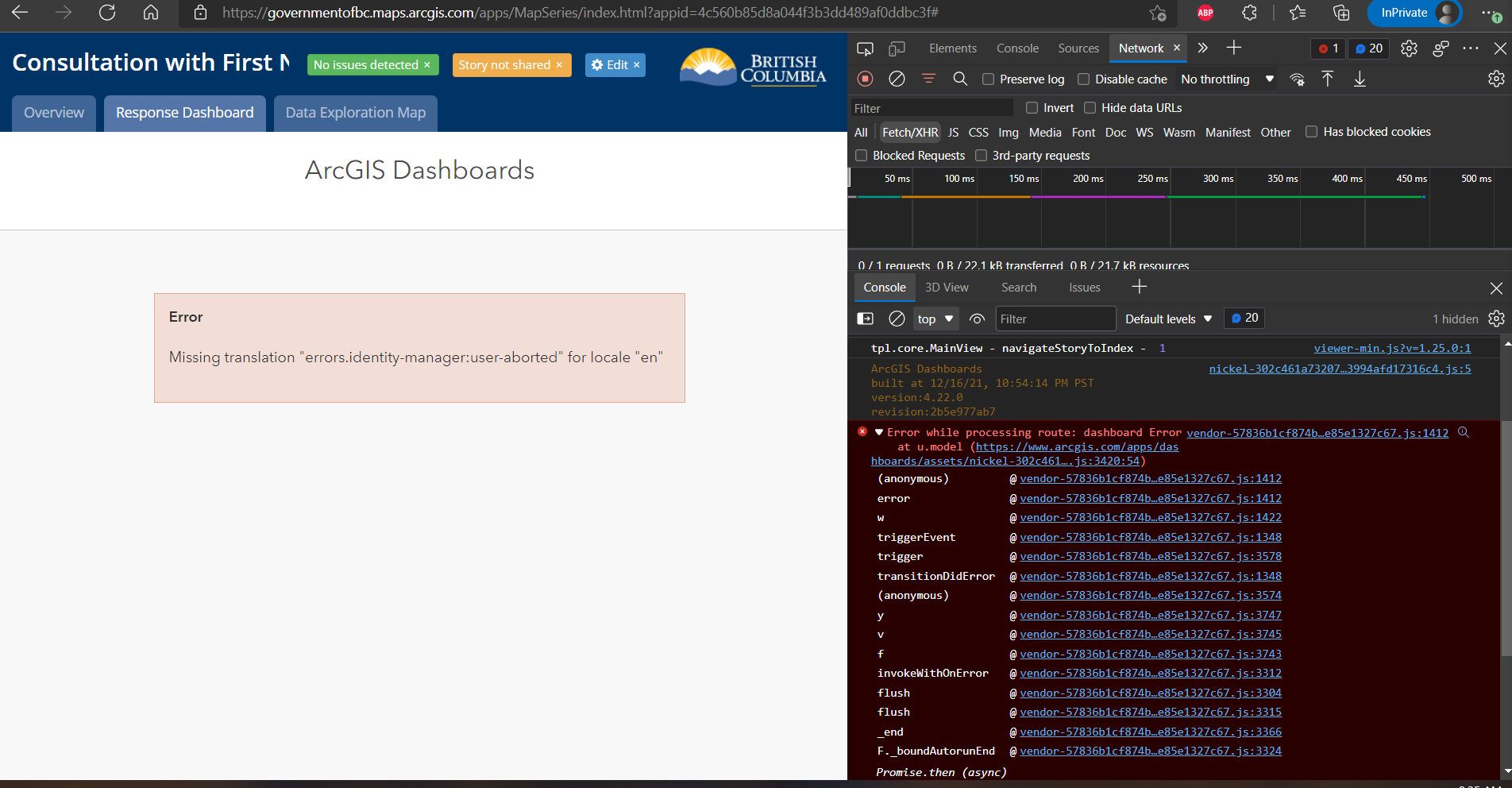Open the Edit builder dropdown button
The image size is (1512, 788).
pyautogui.click(x=615, y=65)
